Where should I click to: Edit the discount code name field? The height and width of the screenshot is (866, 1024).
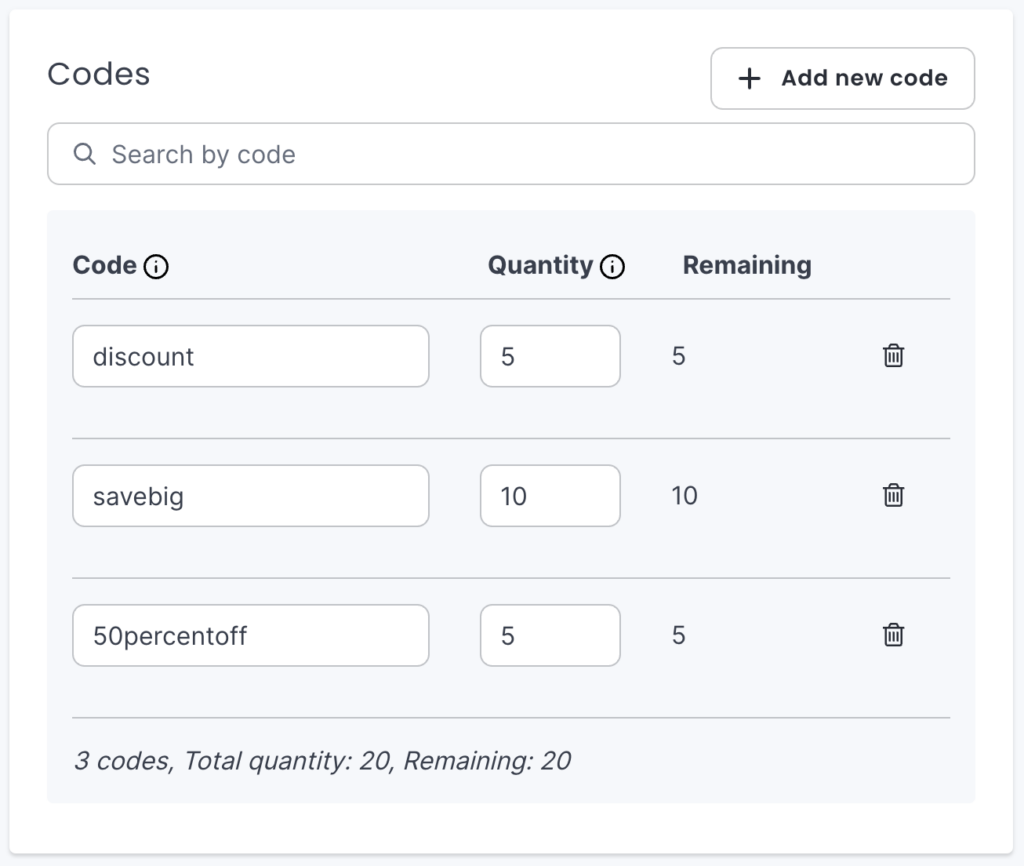click(251, 356)
